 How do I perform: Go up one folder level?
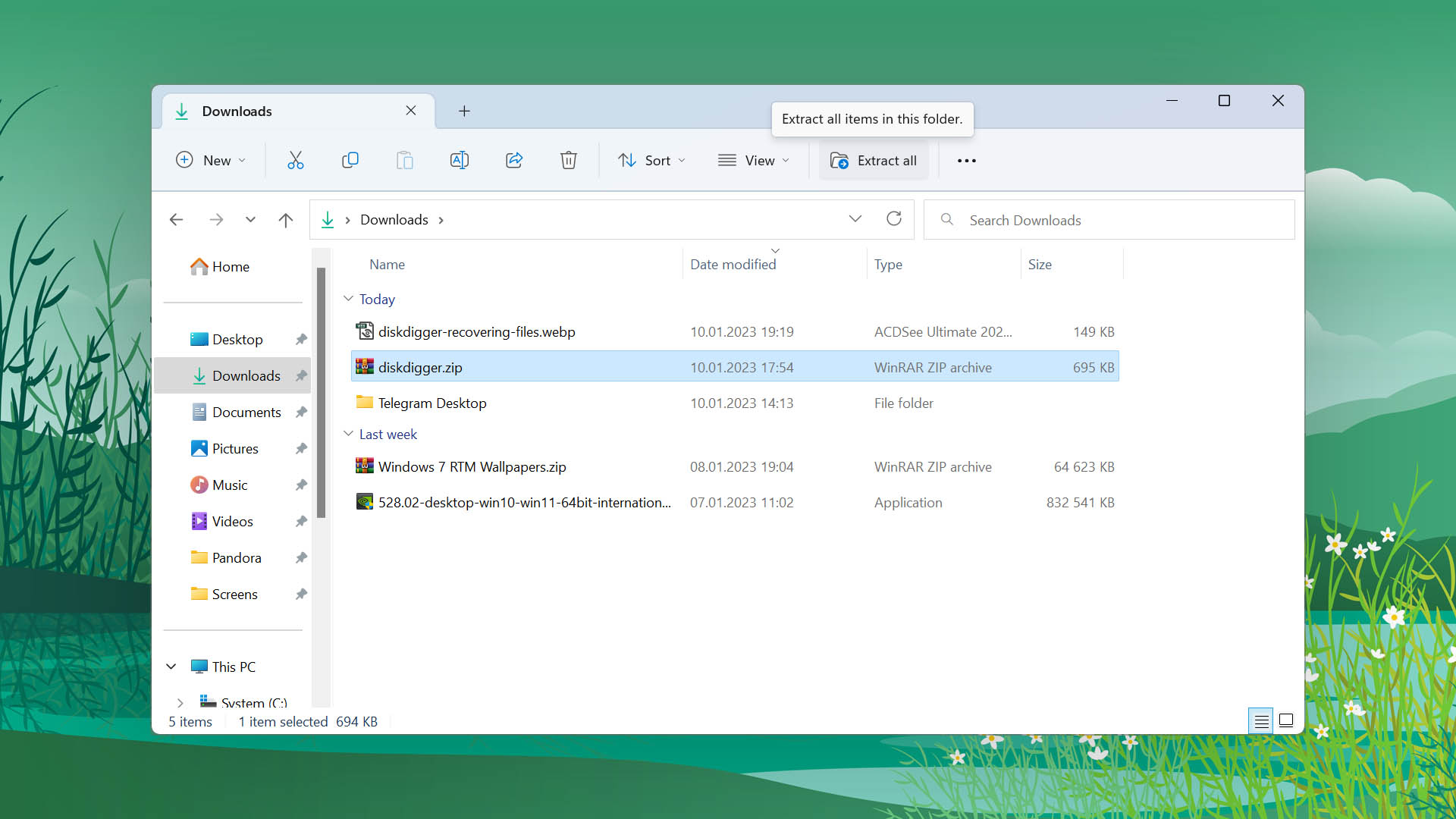pos(285,220)
